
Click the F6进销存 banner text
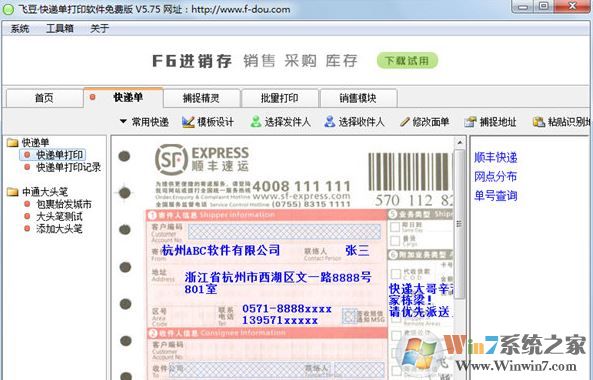click(192, 61)
